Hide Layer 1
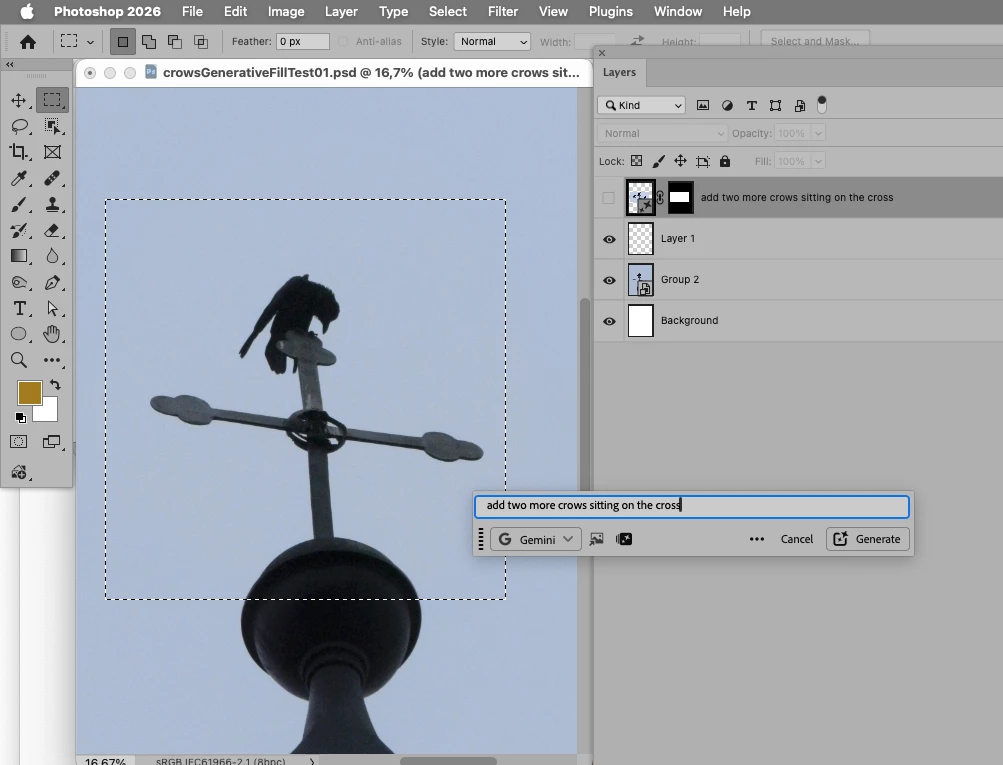Viewport: 1003px width, 765px height. (609, 239)
